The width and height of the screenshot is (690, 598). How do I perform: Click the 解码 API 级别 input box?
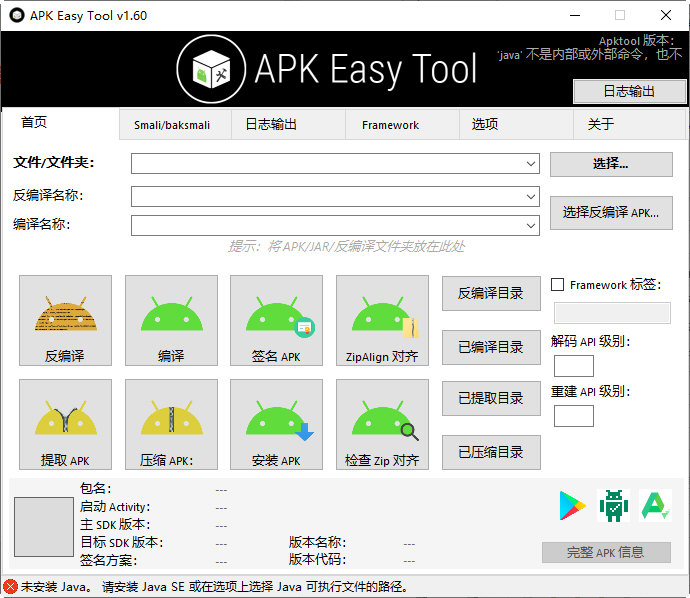click(574, 366)
